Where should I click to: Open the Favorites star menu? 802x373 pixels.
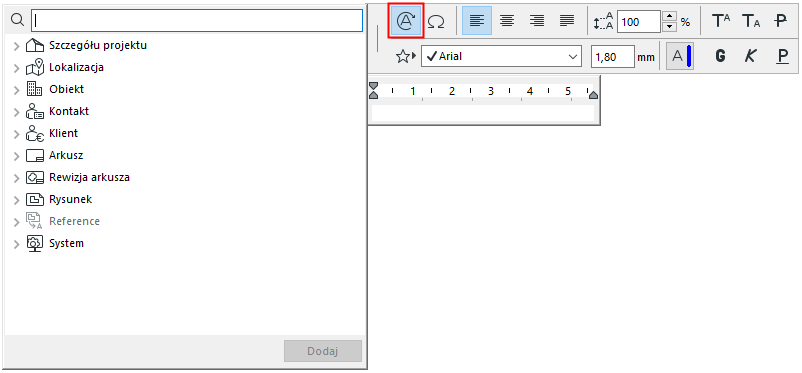(406, 56)
